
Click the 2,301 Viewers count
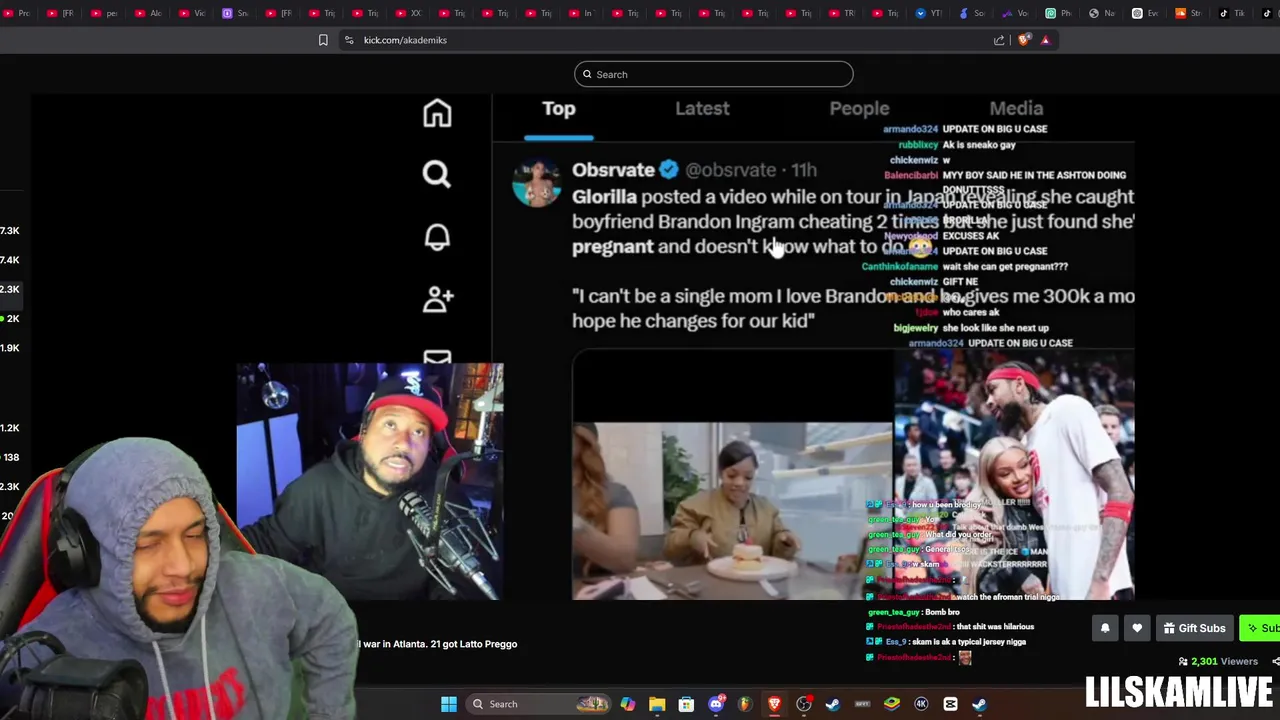(x=1218, y=661)
